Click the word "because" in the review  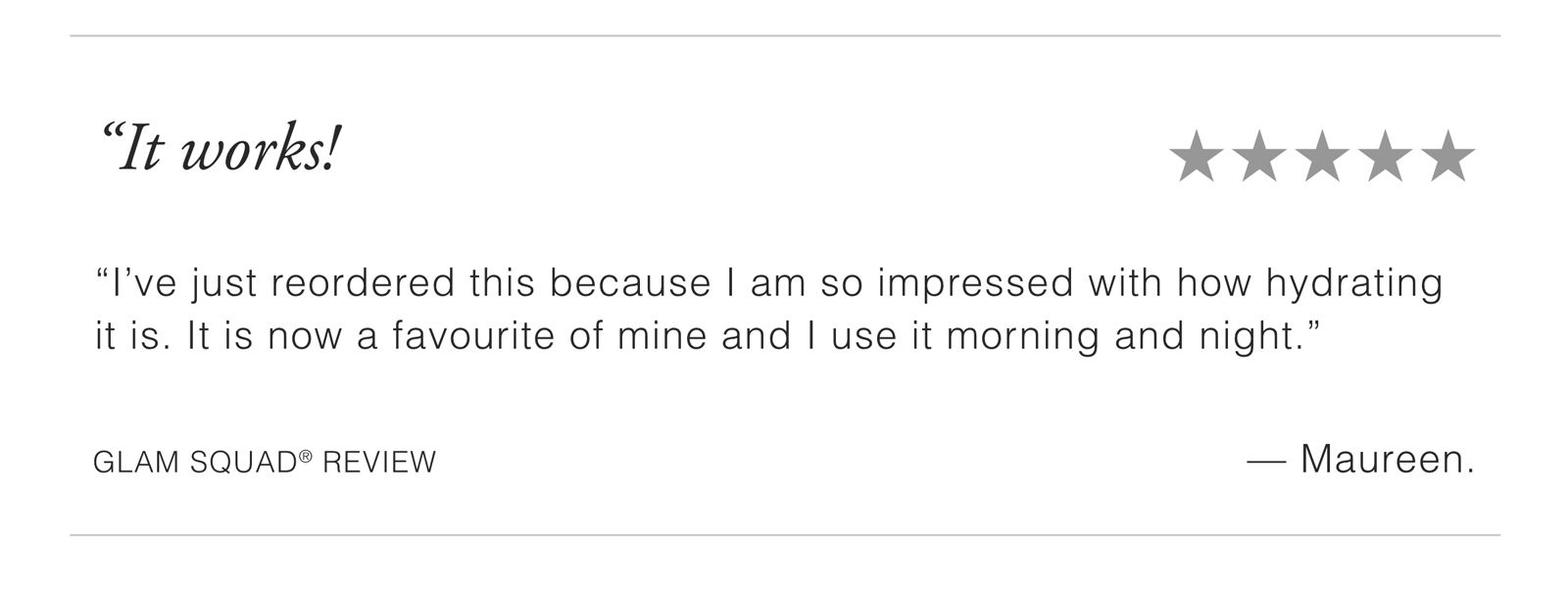click(x=630, y=283)
